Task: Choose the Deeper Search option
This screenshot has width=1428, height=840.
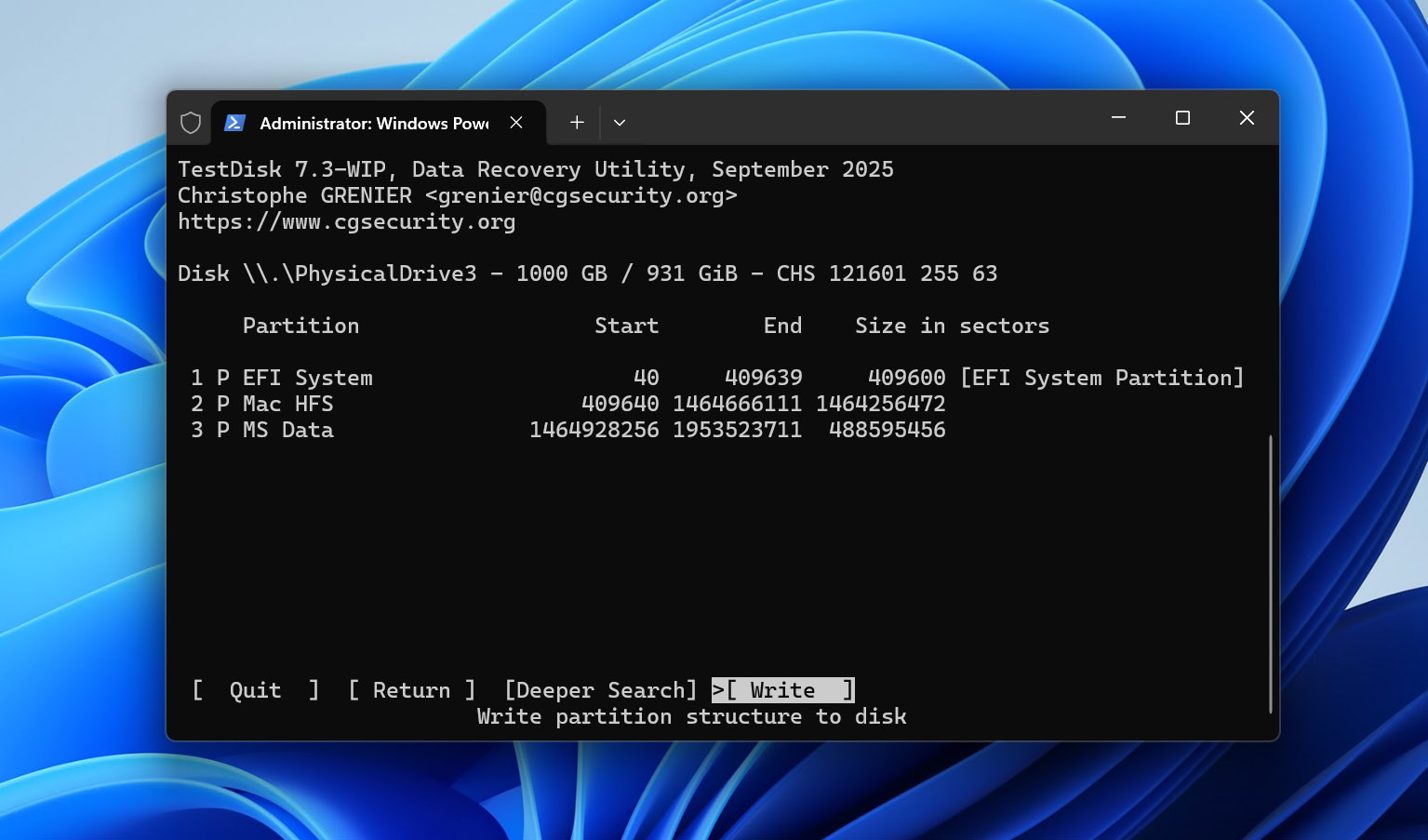Action: click(600, 690)
